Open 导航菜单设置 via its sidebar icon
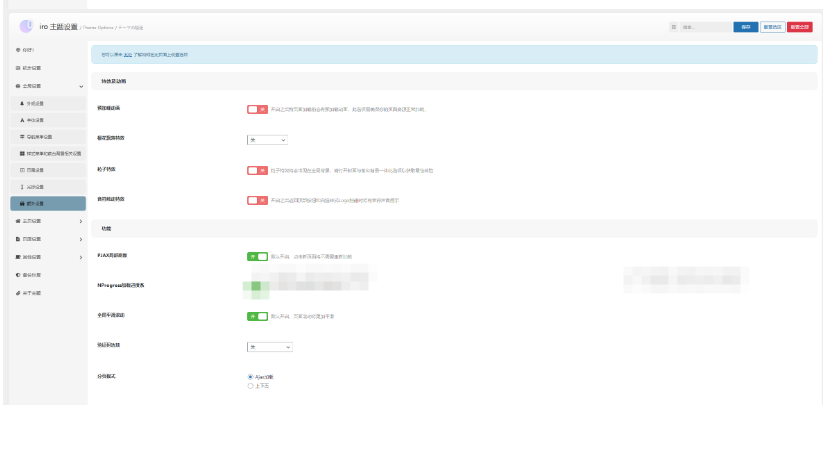The height and width of the screenshot is (454, 832). pyautogui.click(x=23, y=136)
